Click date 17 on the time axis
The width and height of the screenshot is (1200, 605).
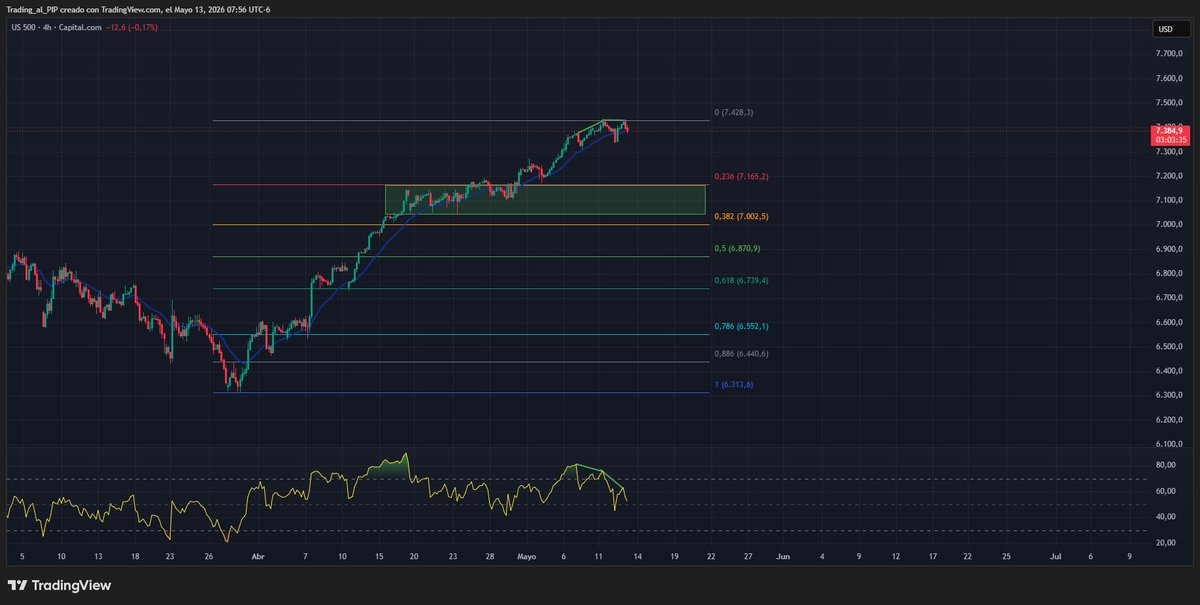tap(932, 555)
